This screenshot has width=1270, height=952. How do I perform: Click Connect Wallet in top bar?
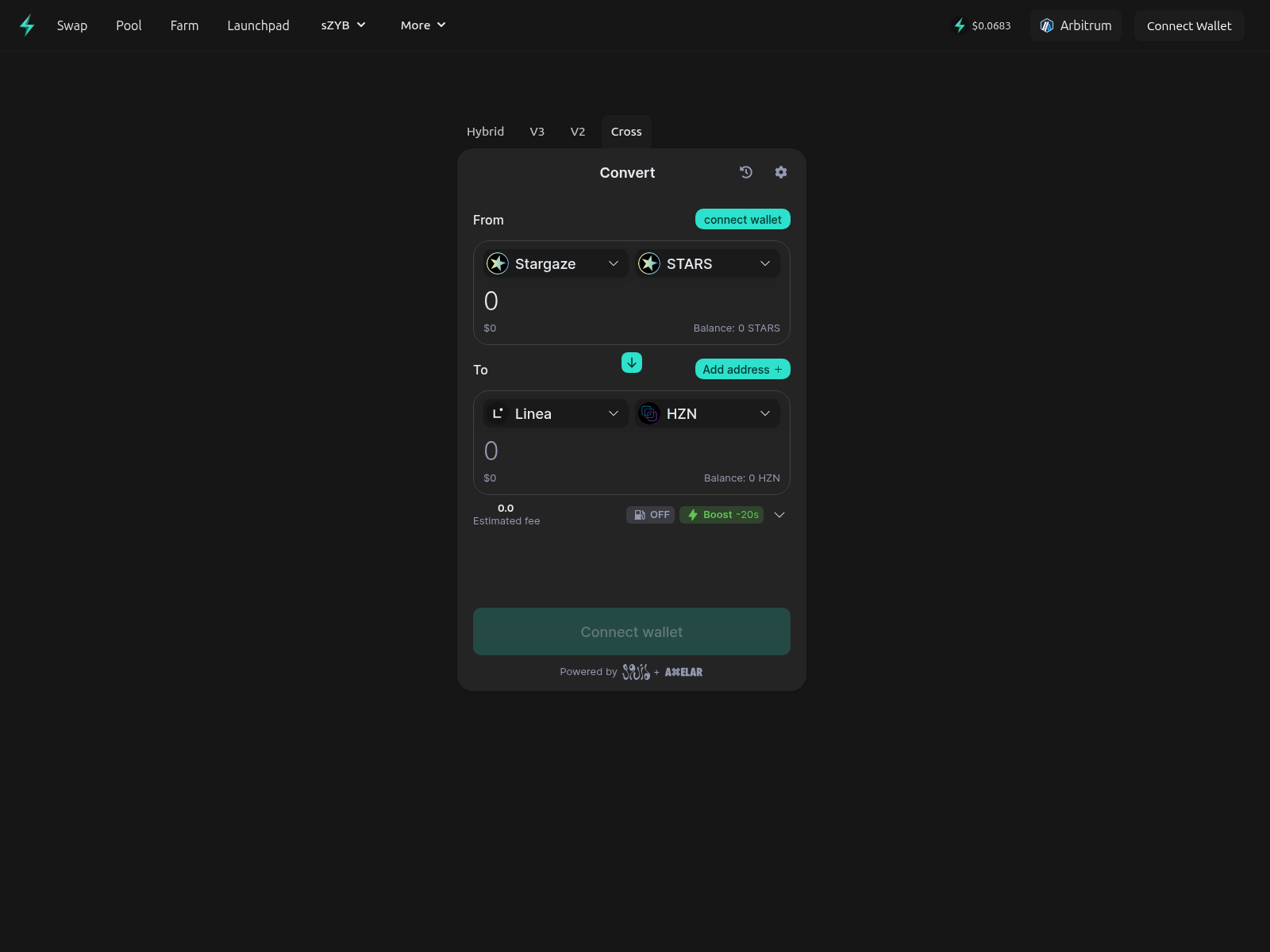pyautogui.click(x=1188, y=25)
